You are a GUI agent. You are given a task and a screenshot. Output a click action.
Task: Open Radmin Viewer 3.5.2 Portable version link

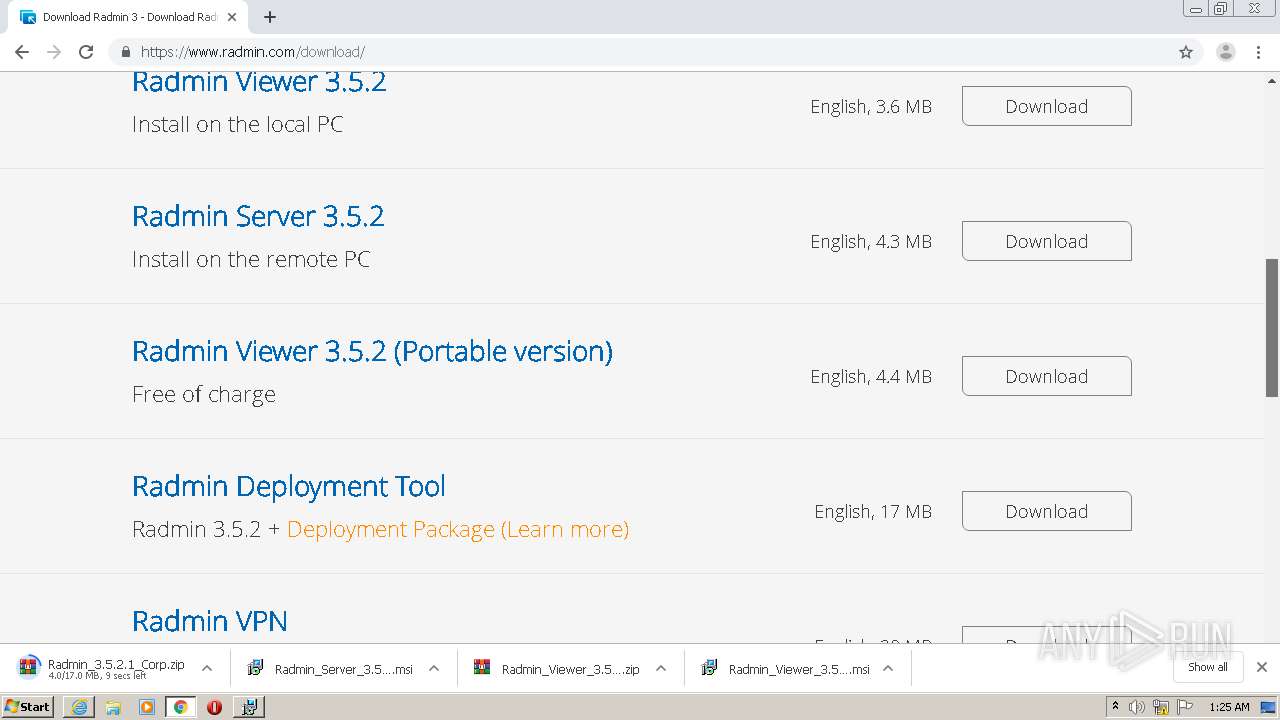pyautogui.click(x=372, y=351)
